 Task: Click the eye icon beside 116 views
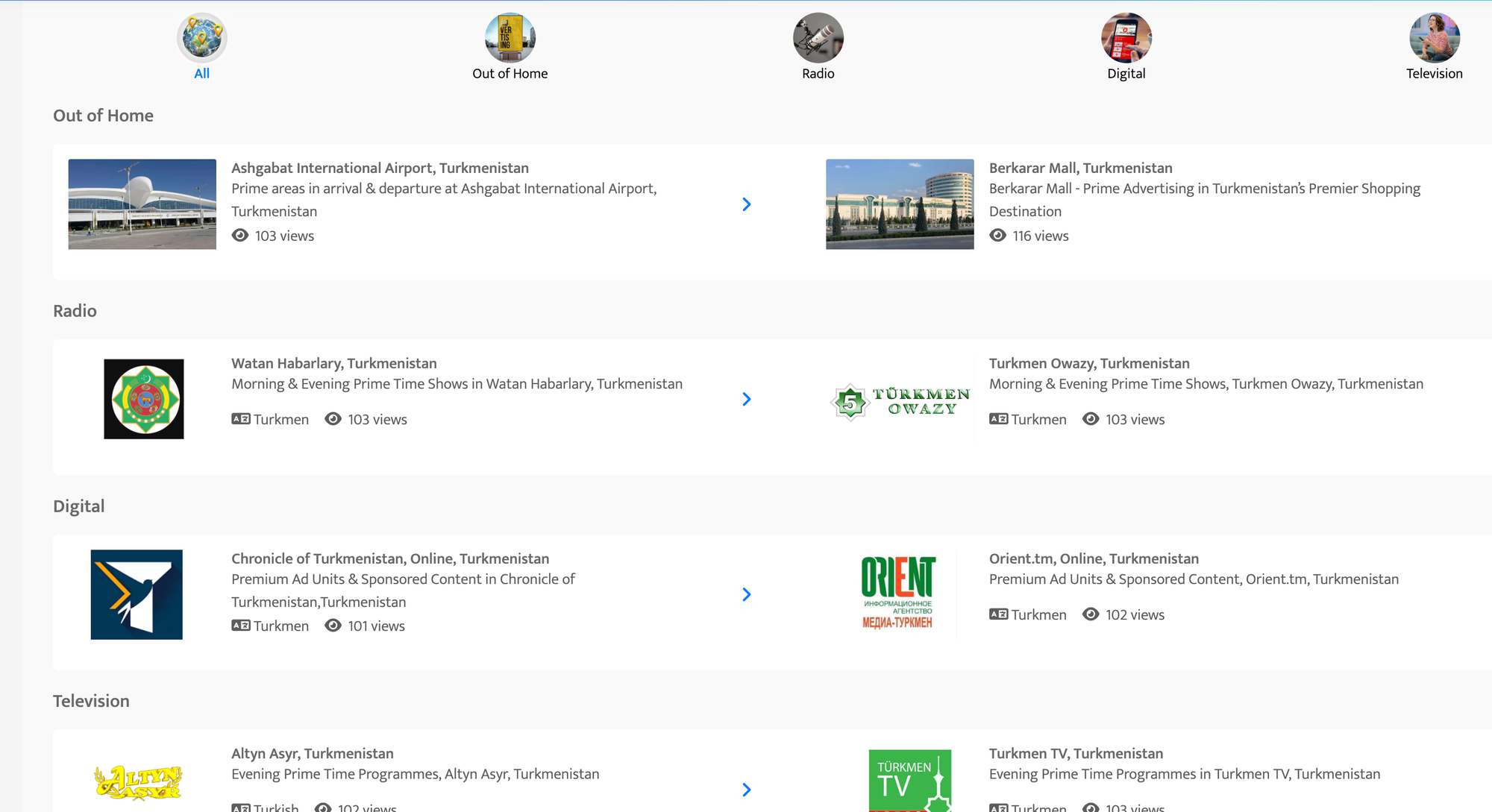pyautogui.click(x=997, y=236)
